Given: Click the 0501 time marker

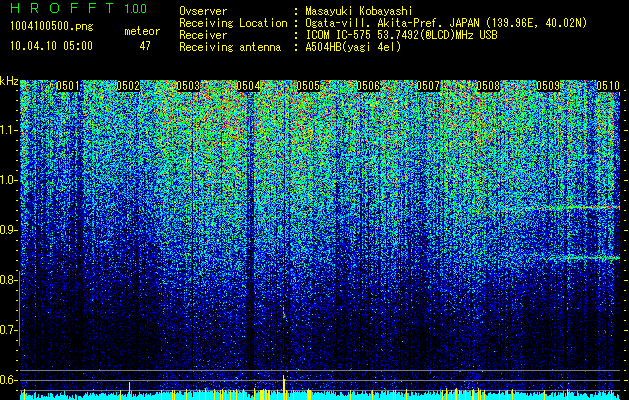Looking at the screenshot, I should pyautogui.click(x=68, y=86).
